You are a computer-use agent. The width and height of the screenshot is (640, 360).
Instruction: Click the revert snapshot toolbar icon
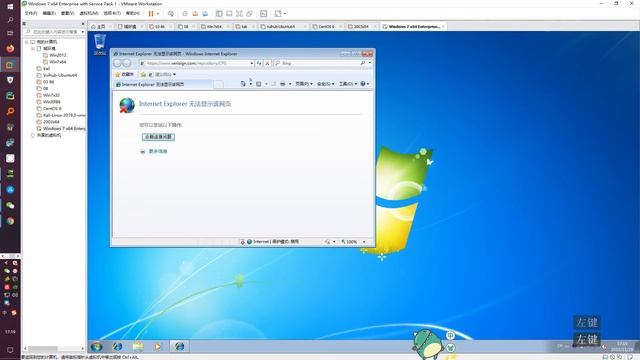tap(195, 13)
